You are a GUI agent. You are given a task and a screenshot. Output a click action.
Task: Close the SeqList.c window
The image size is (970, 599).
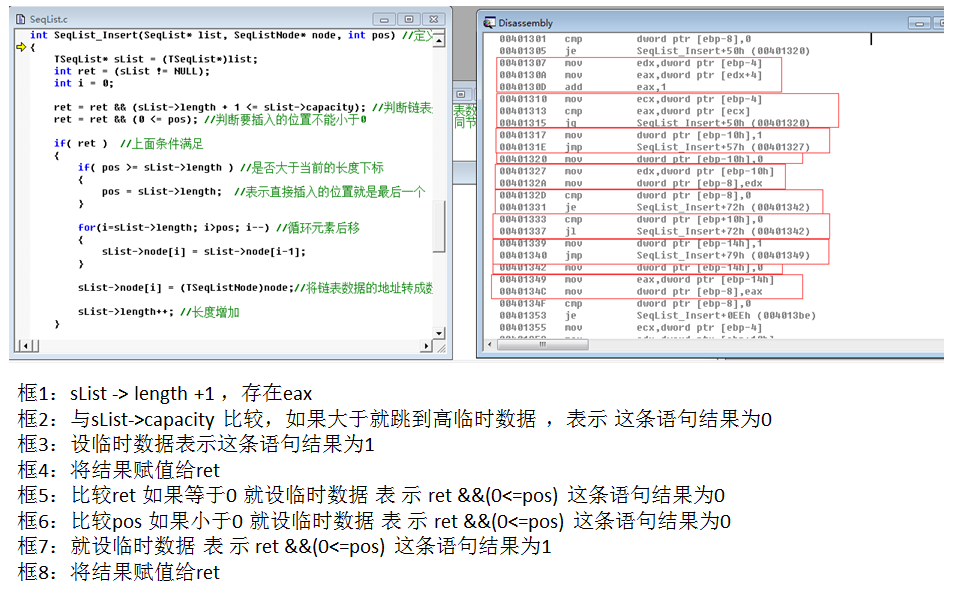point(434,19)
